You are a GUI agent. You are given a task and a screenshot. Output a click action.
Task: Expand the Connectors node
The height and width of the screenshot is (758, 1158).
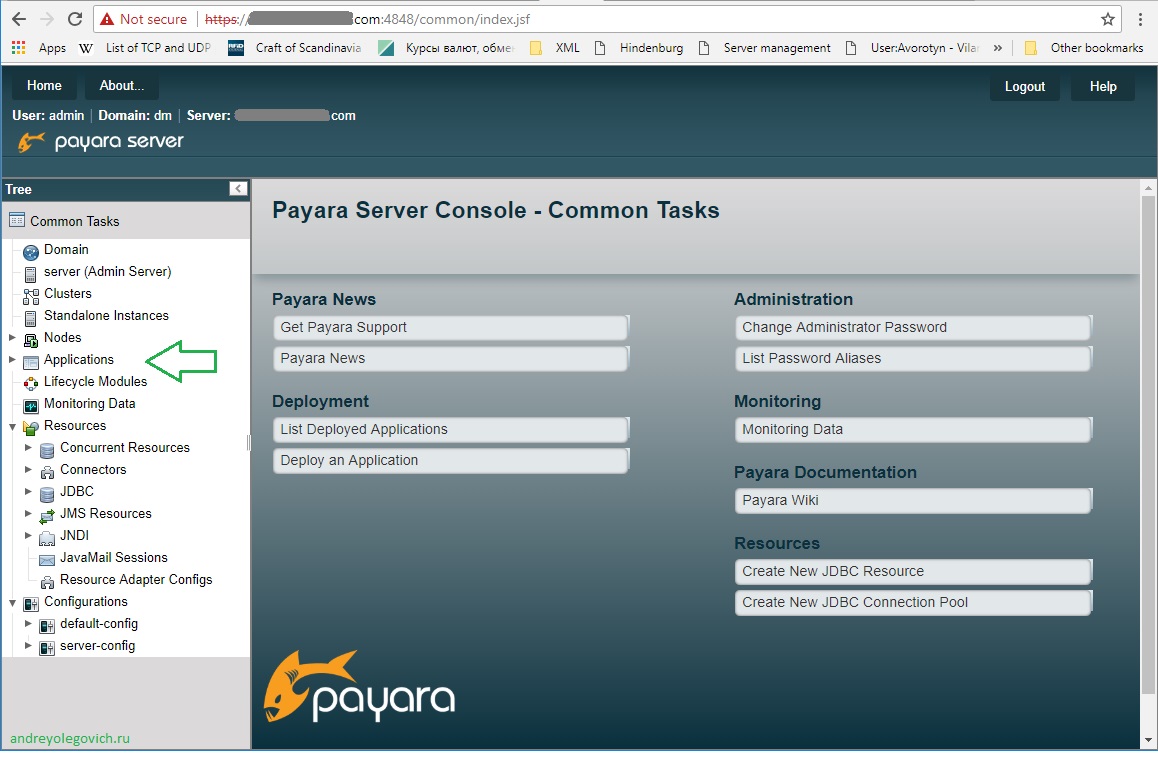pos(28,470)
